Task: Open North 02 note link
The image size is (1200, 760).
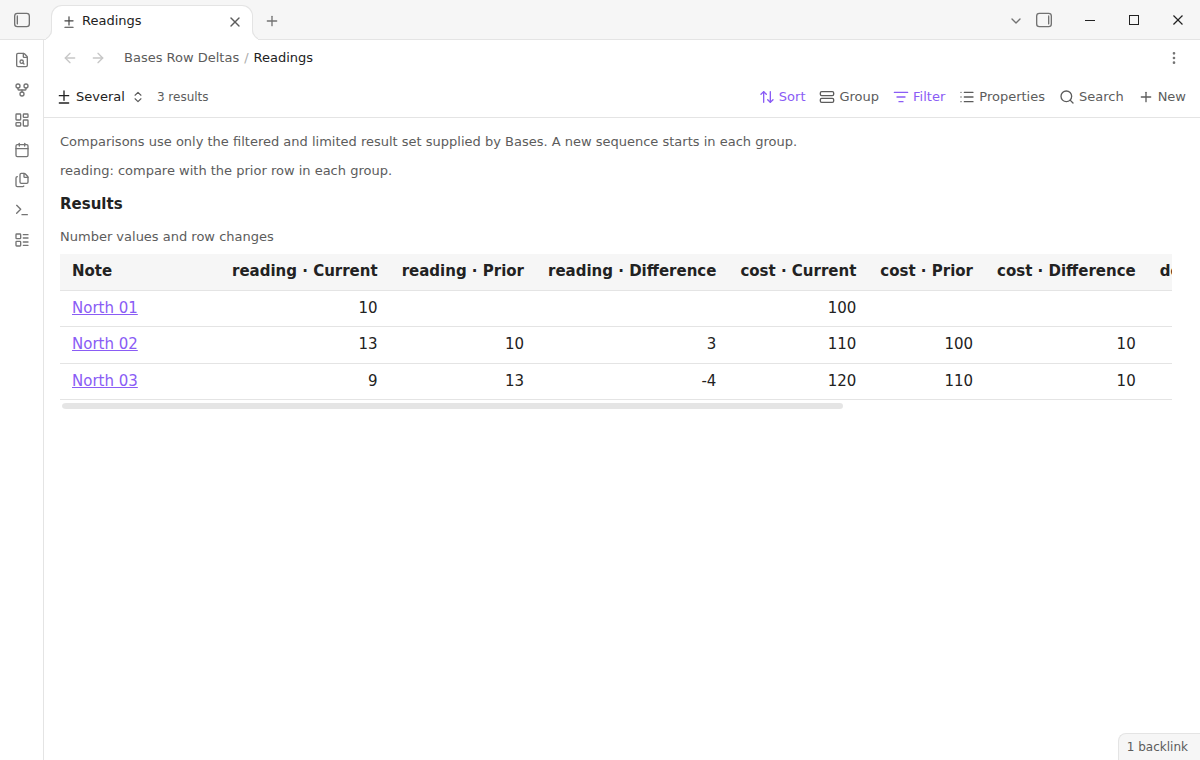Action: 105,344
